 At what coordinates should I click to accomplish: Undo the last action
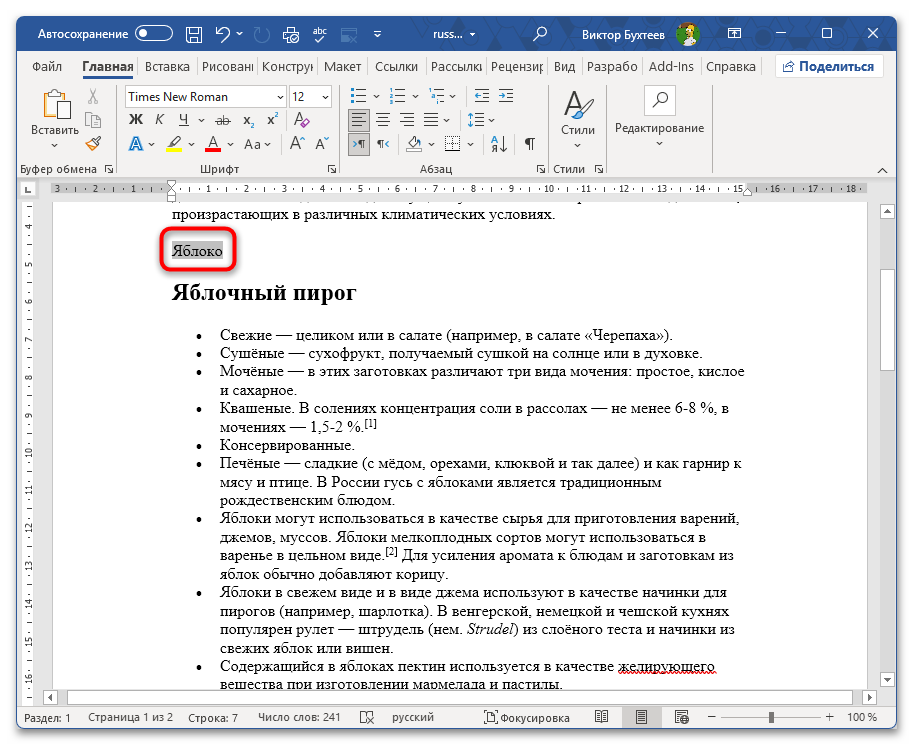coord(222,34)
